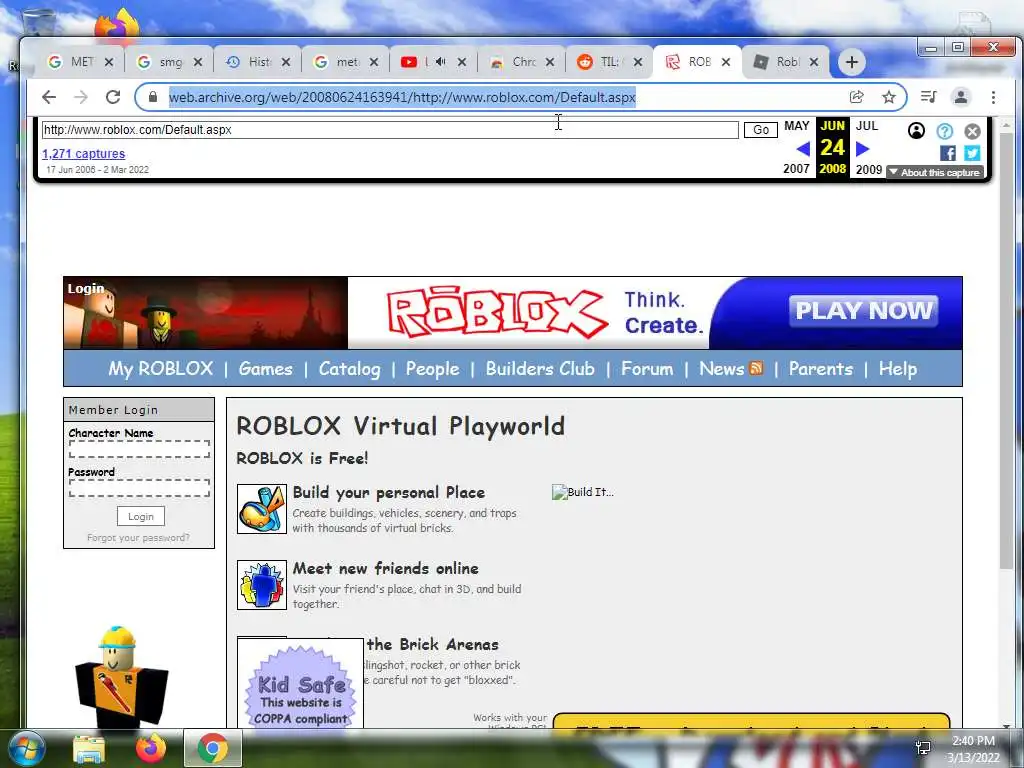Open the Forum menu item
The height and width of the screenshot is (768, 1024).
pyautogui.click(x=647, y=368)
